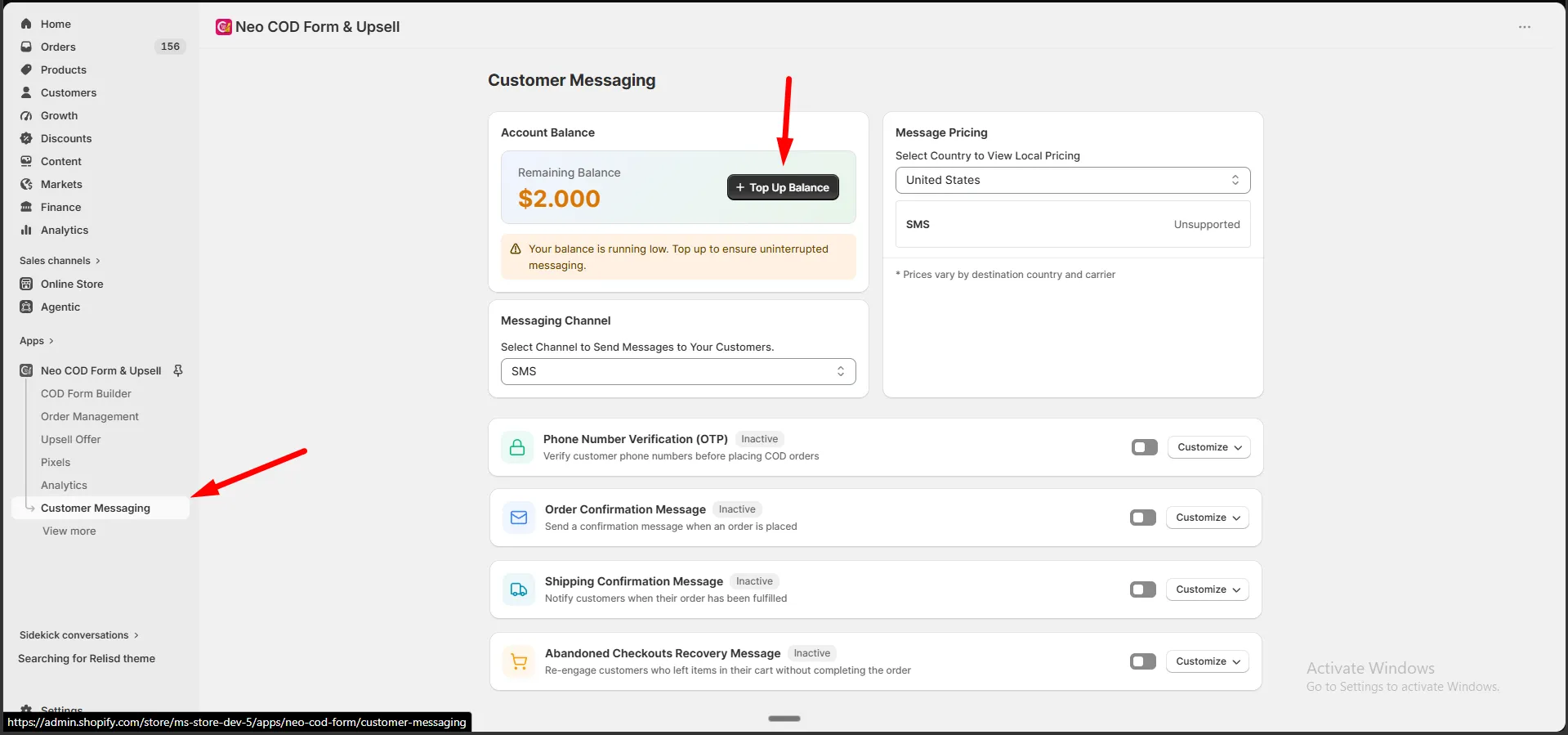Viewport: 1568px width, 735px height.
Task: Click the lock icon for OTP verification
Action: click(517, 447)
